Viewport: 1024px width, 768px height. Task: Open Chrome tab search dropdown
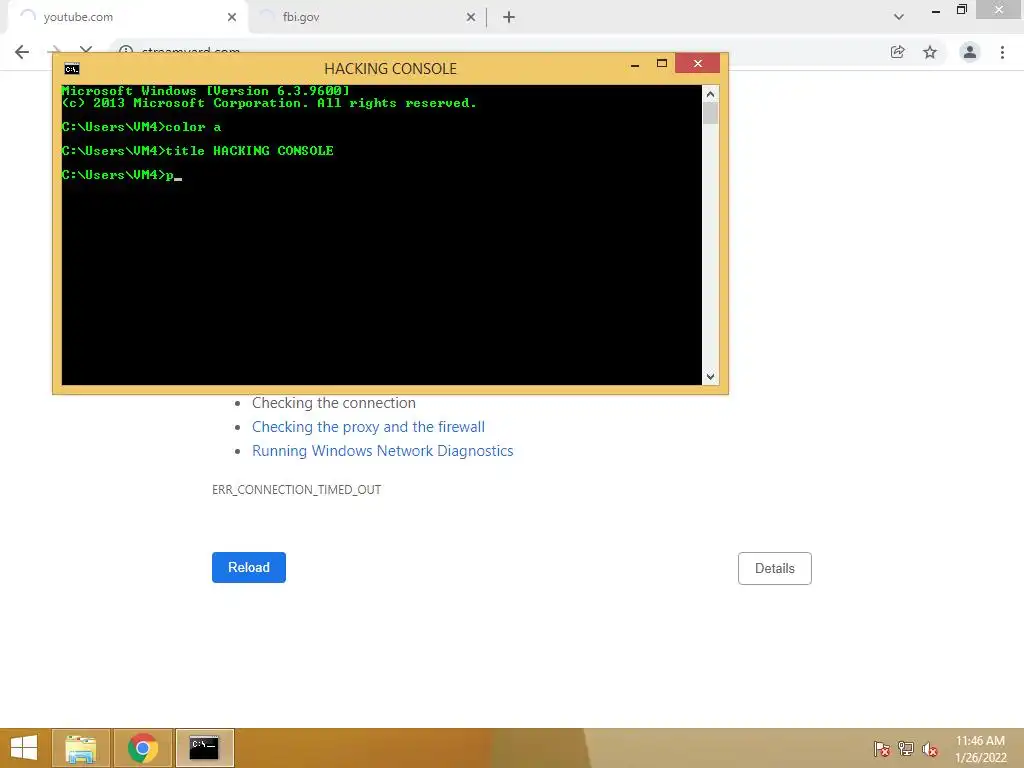click(x=899, y=17)
